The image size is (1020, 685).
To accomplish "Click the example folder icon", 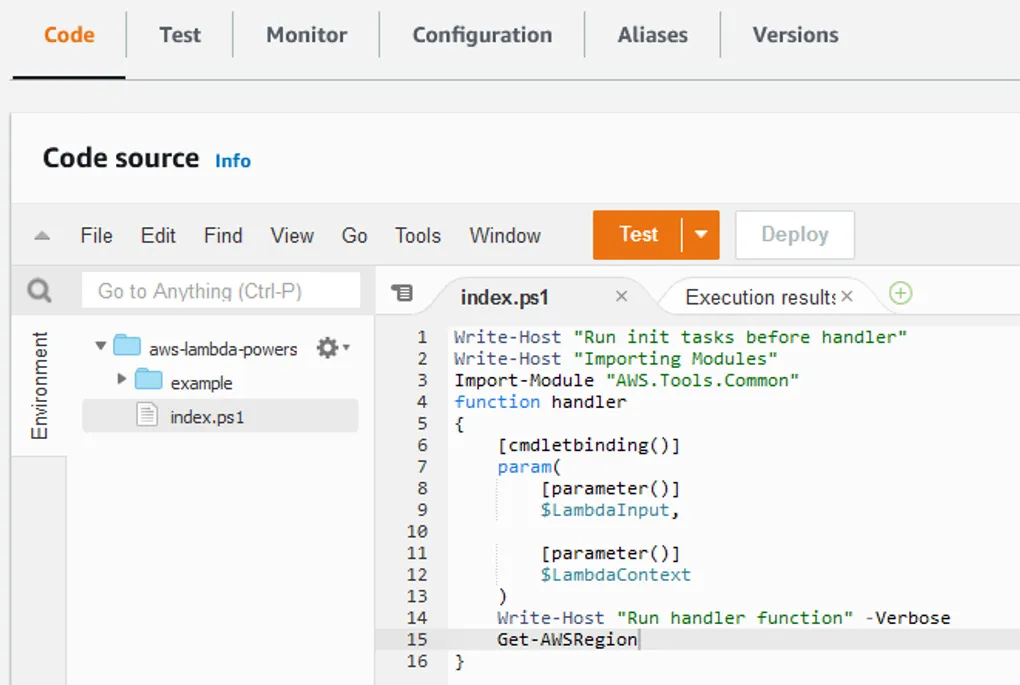I will [x=149, y=380].
